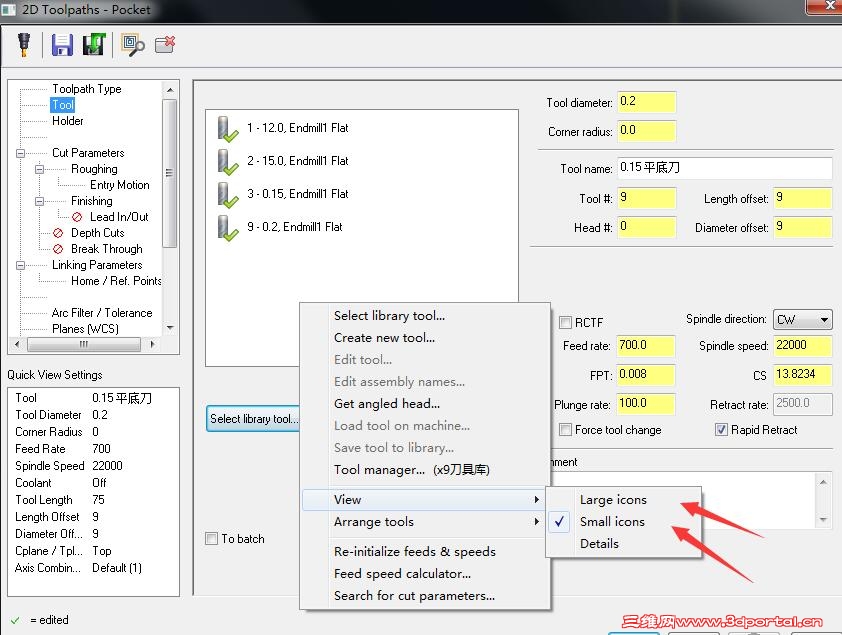Click the tool icon for 3 - 0.15 Endmill1 Flat
This screenshot has height=635, width=842.
[228, 195]
